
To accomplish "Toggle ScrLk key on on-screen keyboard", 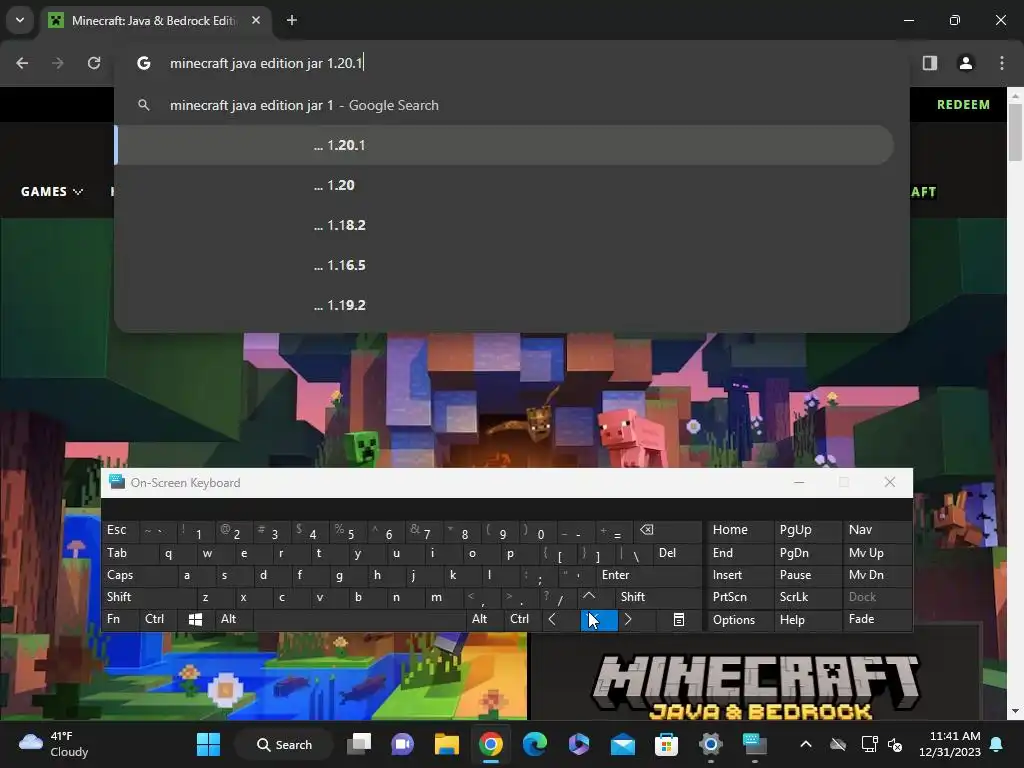I will 807,597.
